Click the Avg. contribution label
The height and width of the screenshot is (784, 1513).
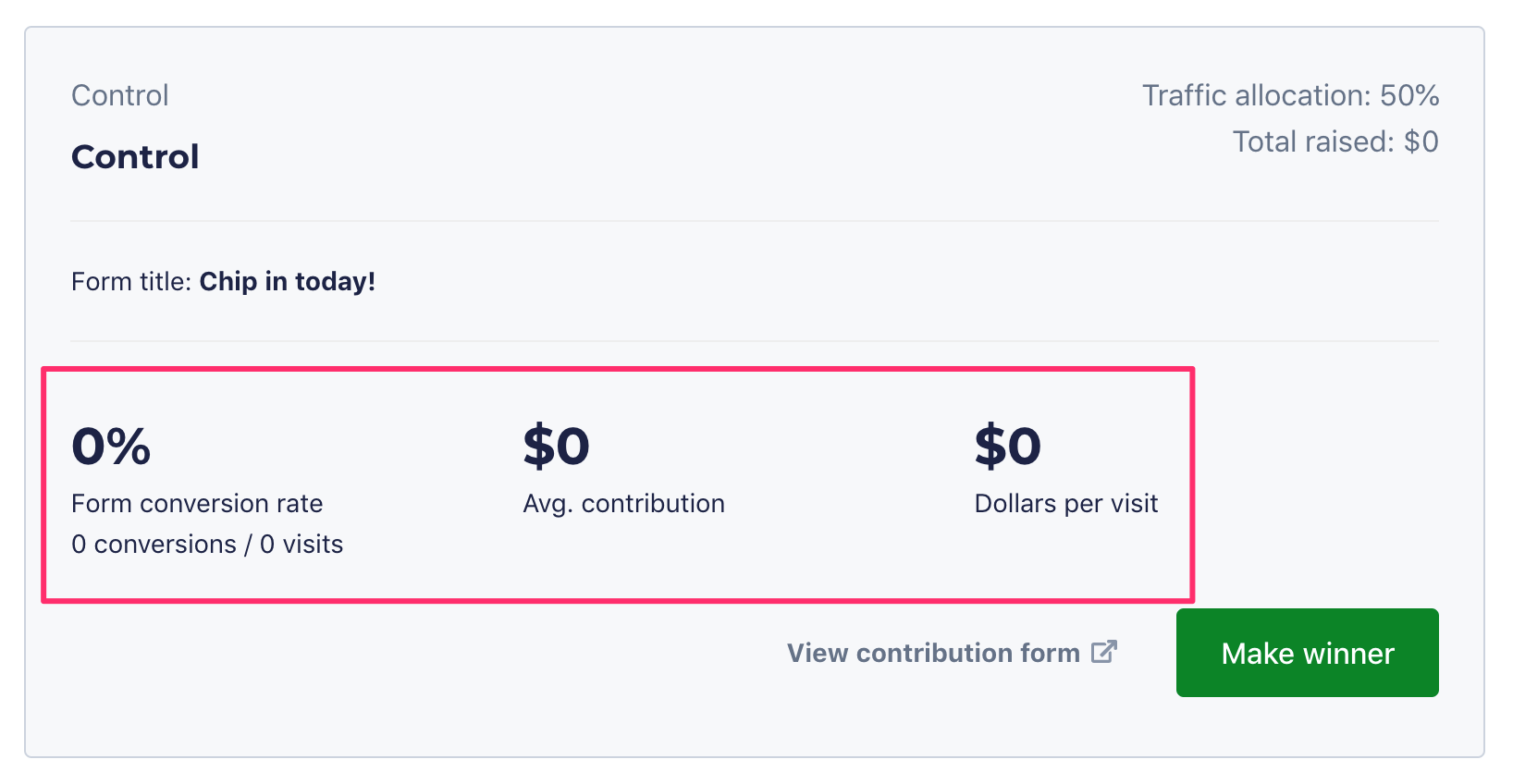[x=623, y=504]
